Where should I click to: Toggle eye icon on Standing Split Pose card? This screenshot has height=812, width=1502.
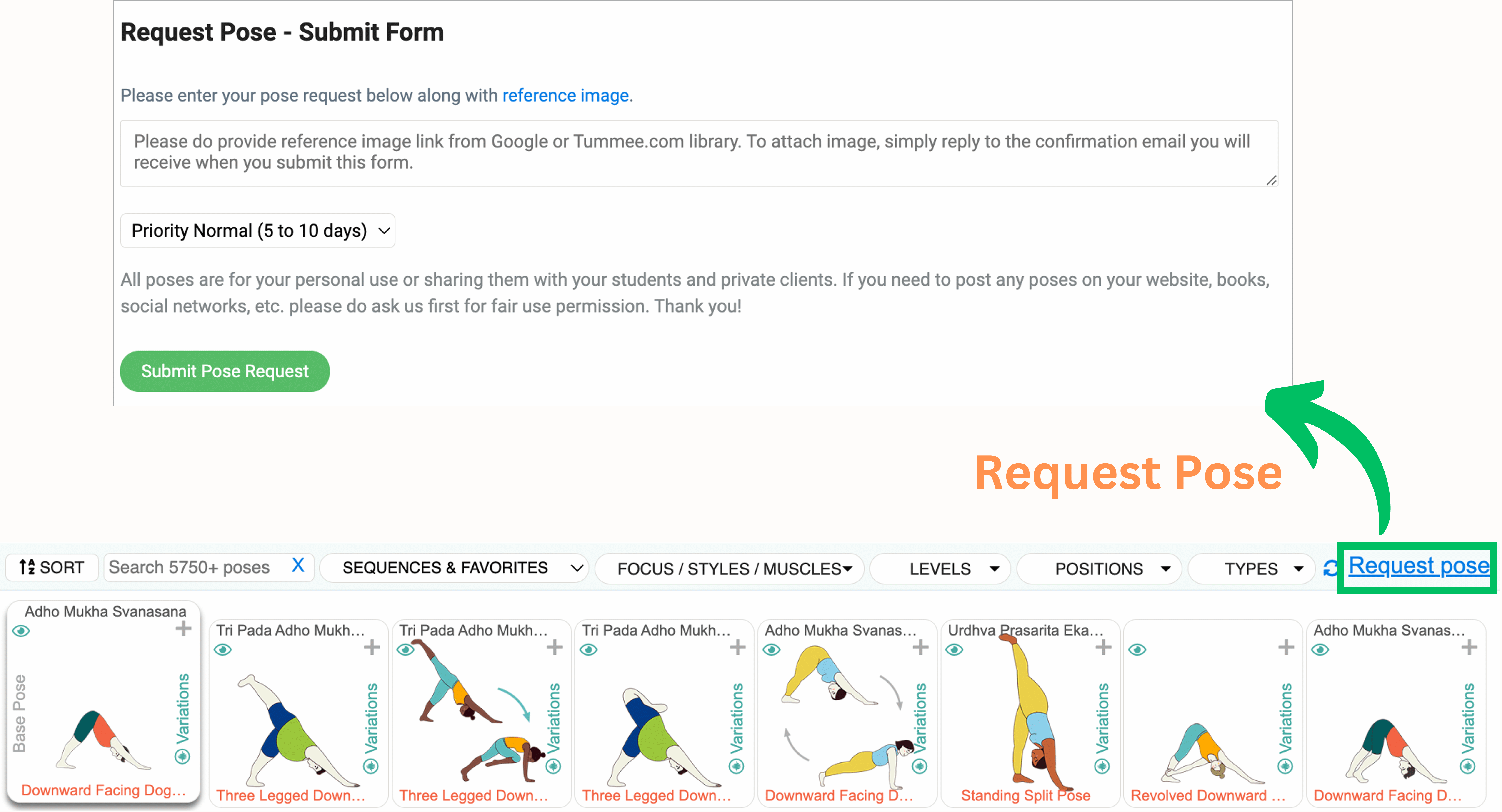coord(955,649)
